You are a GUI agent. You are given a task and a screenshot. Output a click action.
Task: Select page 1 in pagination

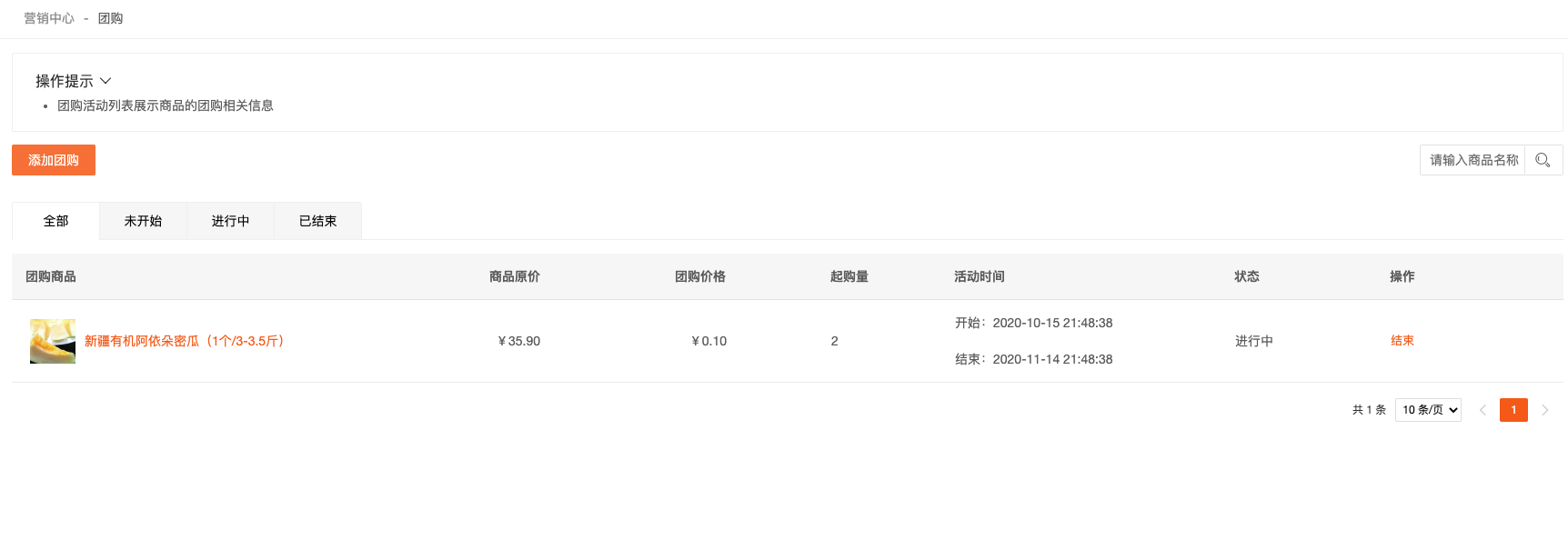coord(1513,410)
